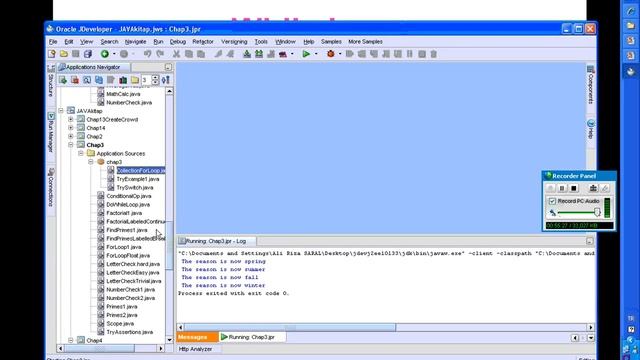This screenshot has height=360, width=640.
Task: Click the Save All toolbar icon
Action: click(x=88, y=54)
